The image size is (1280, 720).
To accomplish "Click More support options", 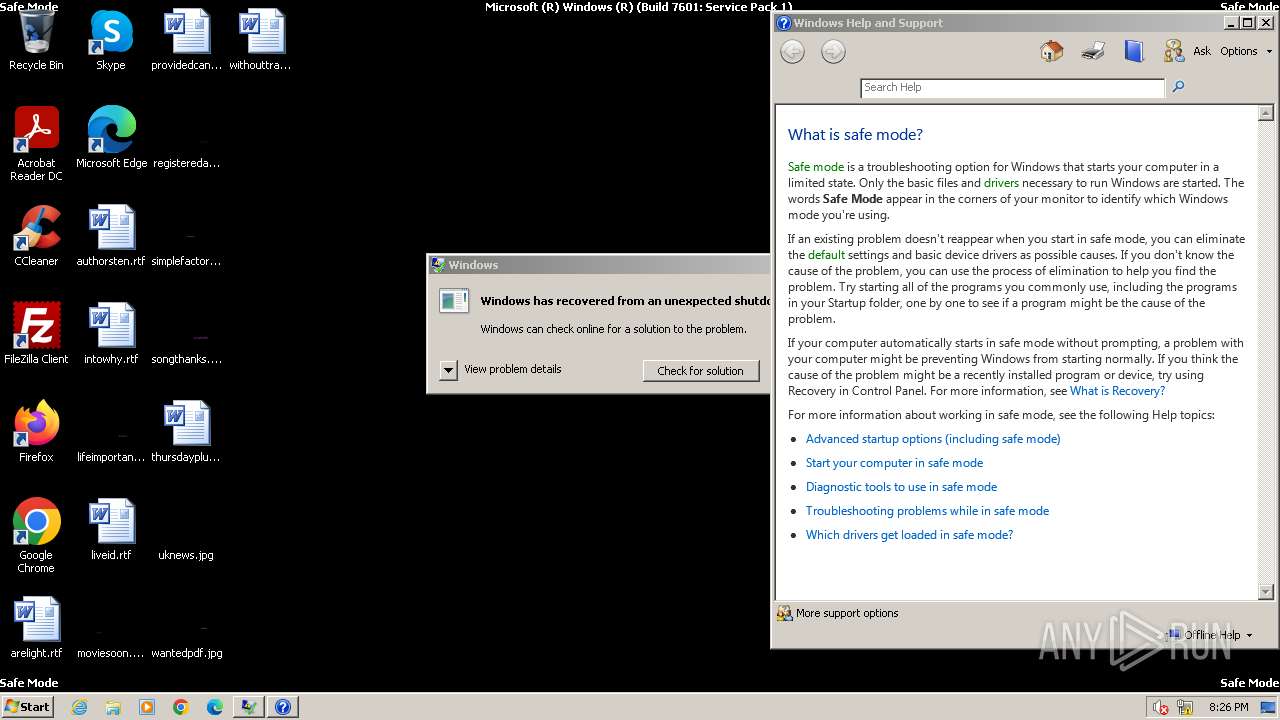I will (838, 613).
